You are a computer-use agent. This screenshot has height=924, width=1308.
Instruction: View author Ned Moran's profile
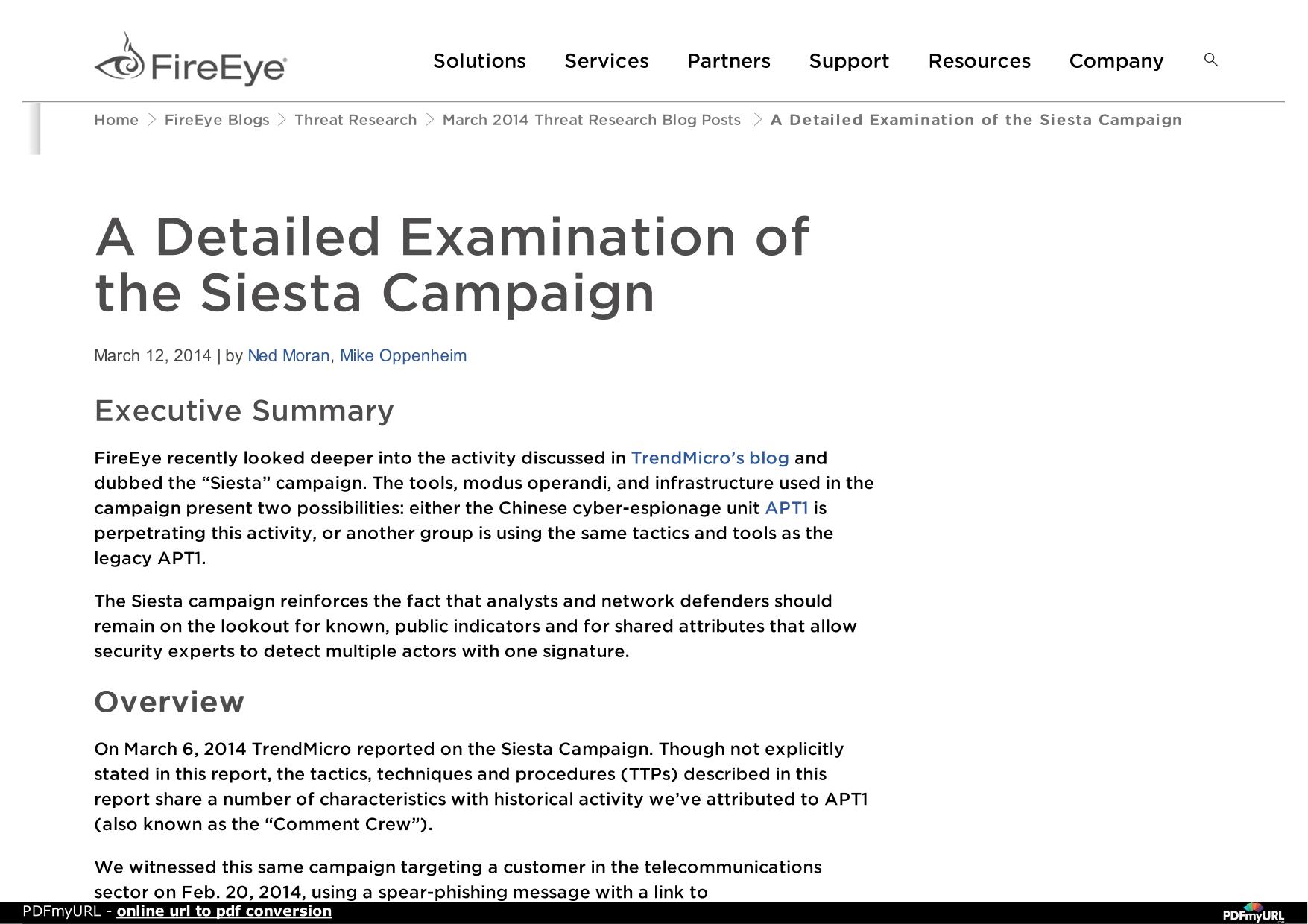(288, 356)
